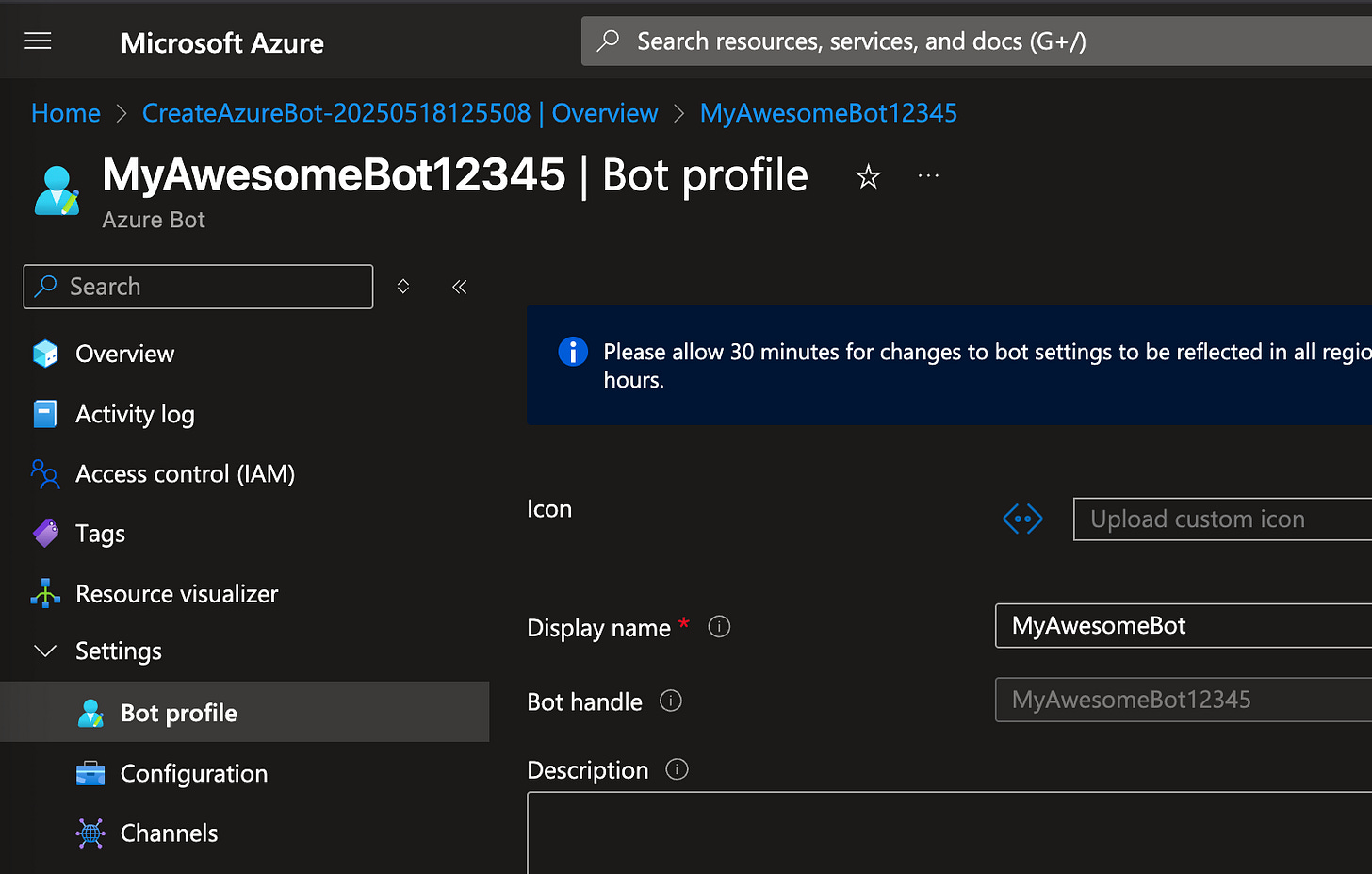This screenshot has width=1372, height=874.
Task: Navigate to Home breadcrumb
Action: tap(66, 113)
